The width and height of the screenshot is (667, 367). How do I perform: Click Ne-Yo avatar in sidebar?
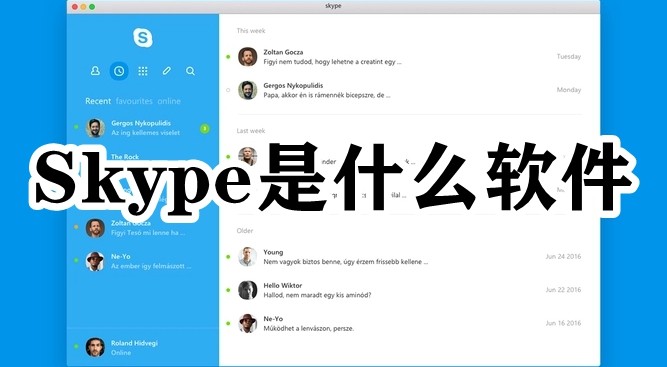95,261
